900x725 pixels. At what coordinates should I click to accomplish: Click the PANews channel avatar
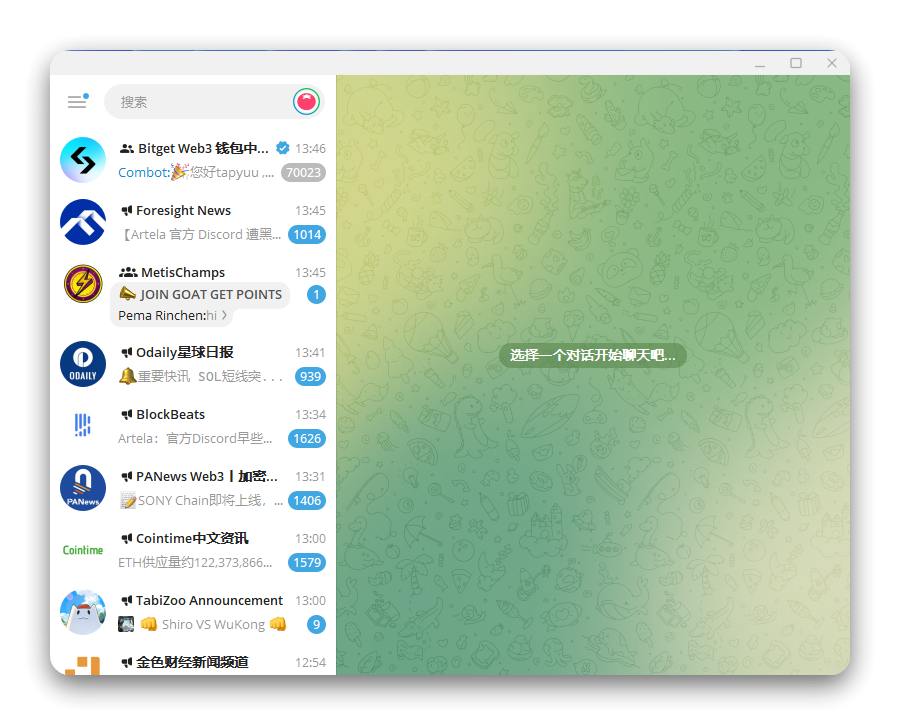click(82, 488)
